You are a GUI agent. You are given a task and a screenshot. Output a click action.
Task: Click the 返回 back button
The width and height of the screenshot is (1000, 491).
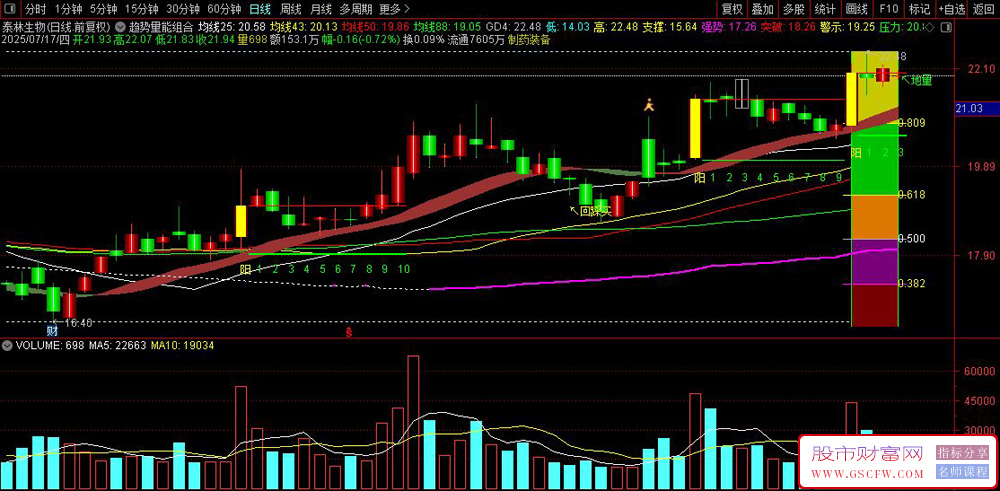pos(984,9)
